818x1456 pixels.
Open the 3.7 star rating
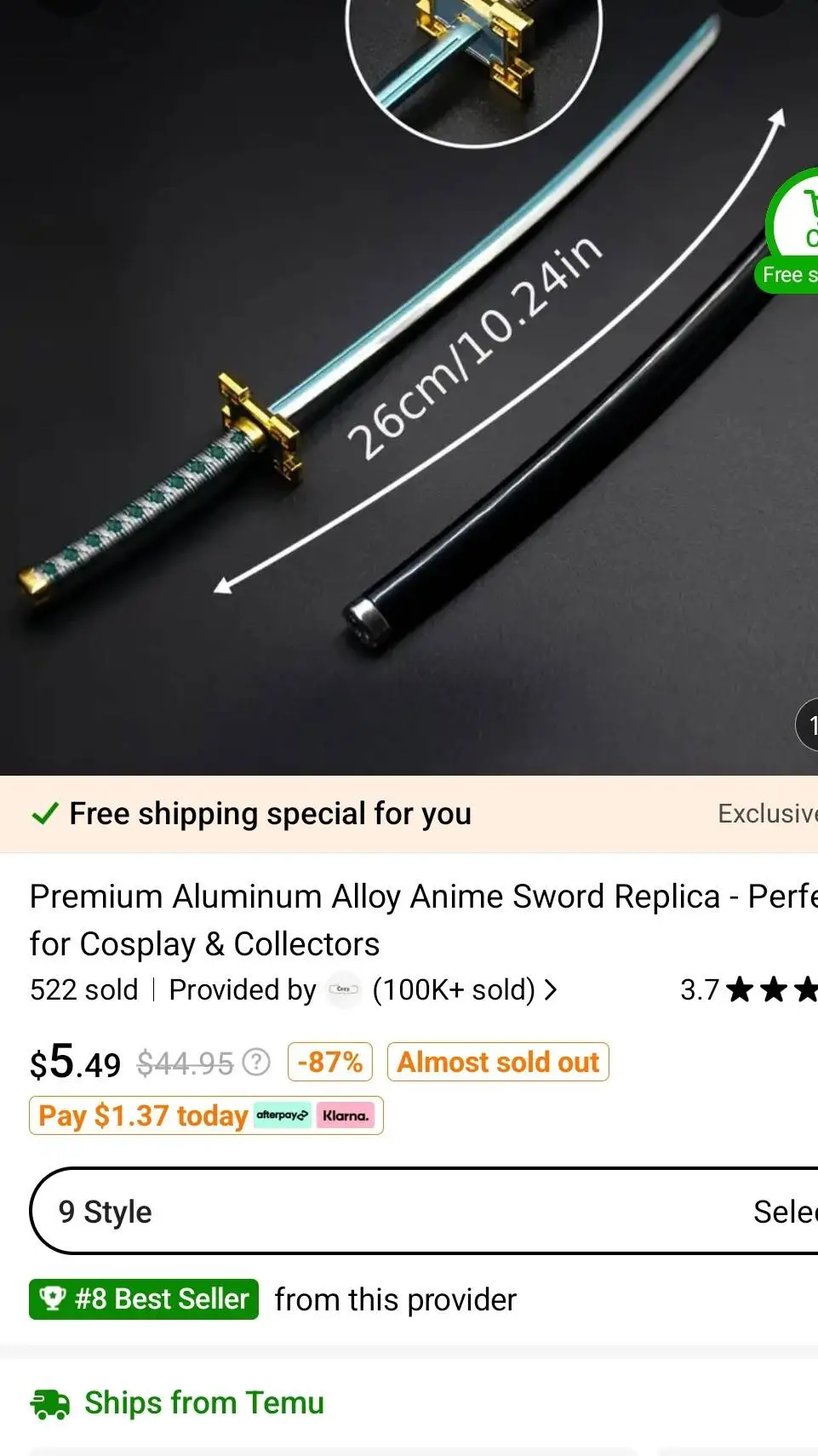pos(747,989)
